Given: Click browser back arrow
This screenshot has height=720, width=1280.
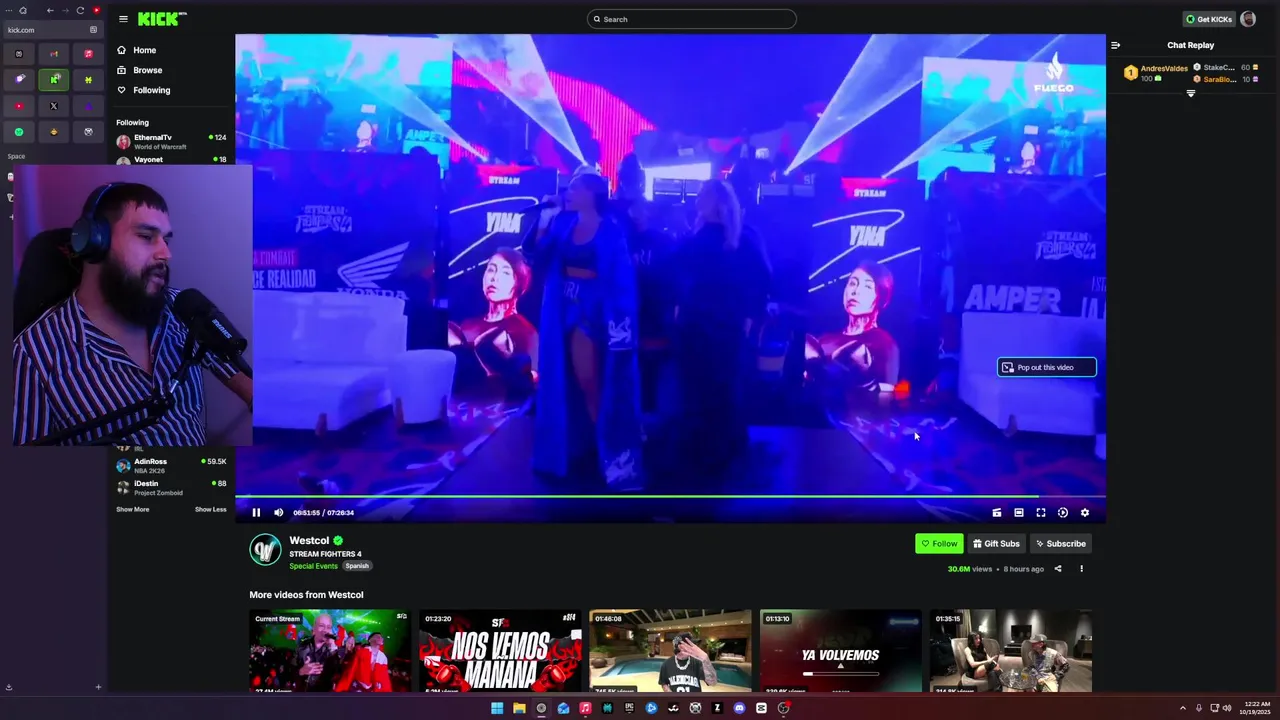Looking at the screenshot, I should click(x=50, y=11).
